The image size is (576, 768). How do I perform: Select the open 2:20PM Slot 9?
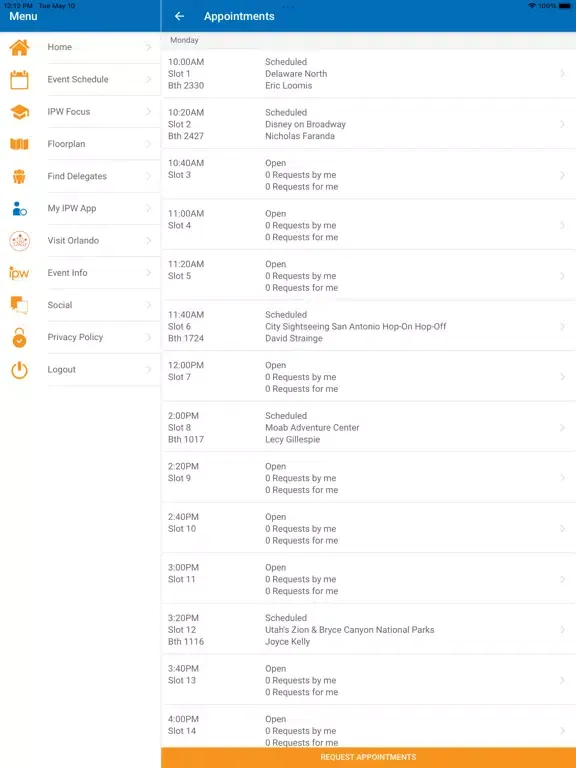click(x=368, y=478)
